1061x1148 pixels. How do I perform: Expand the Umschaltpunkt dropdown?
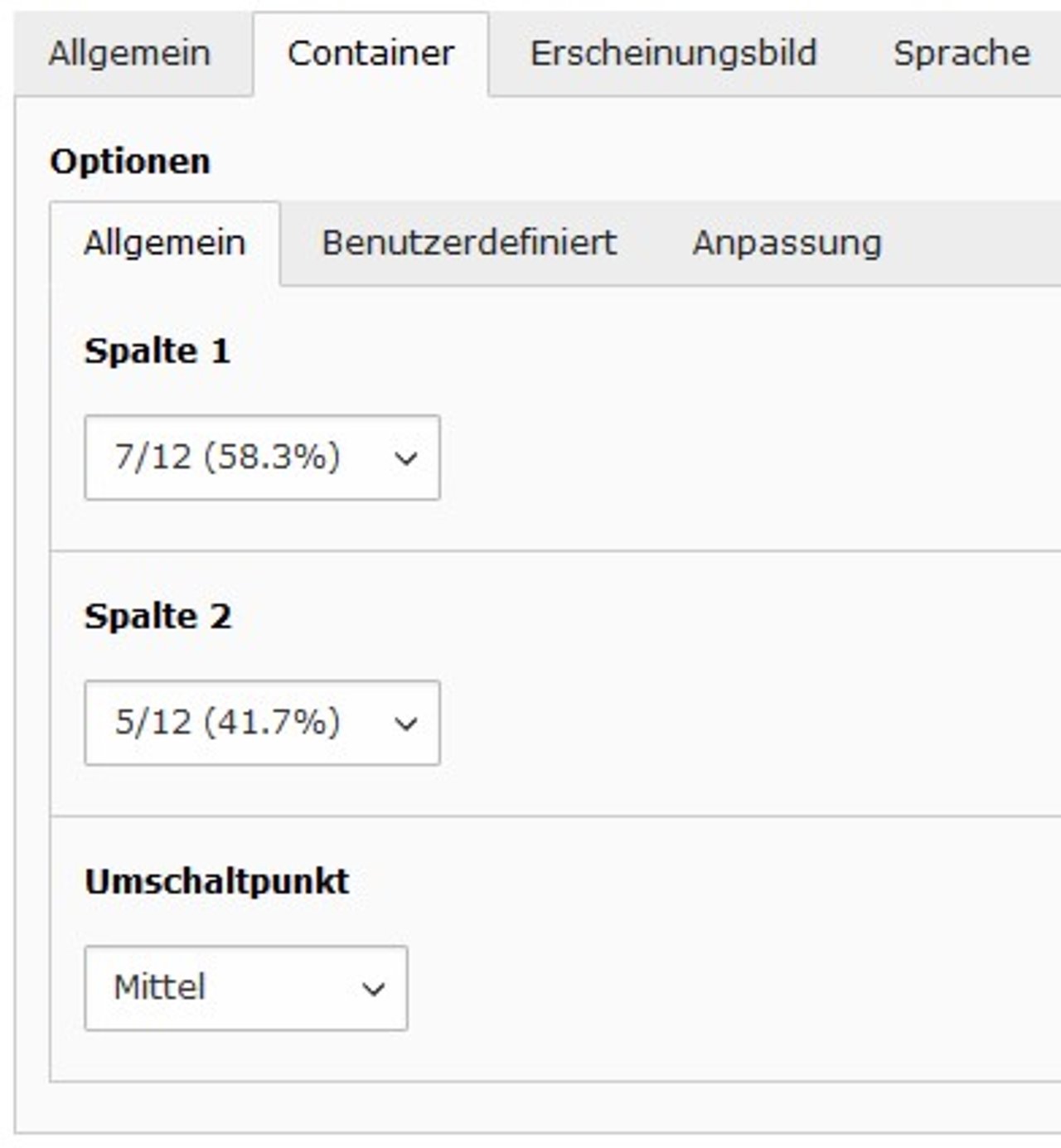245,988
